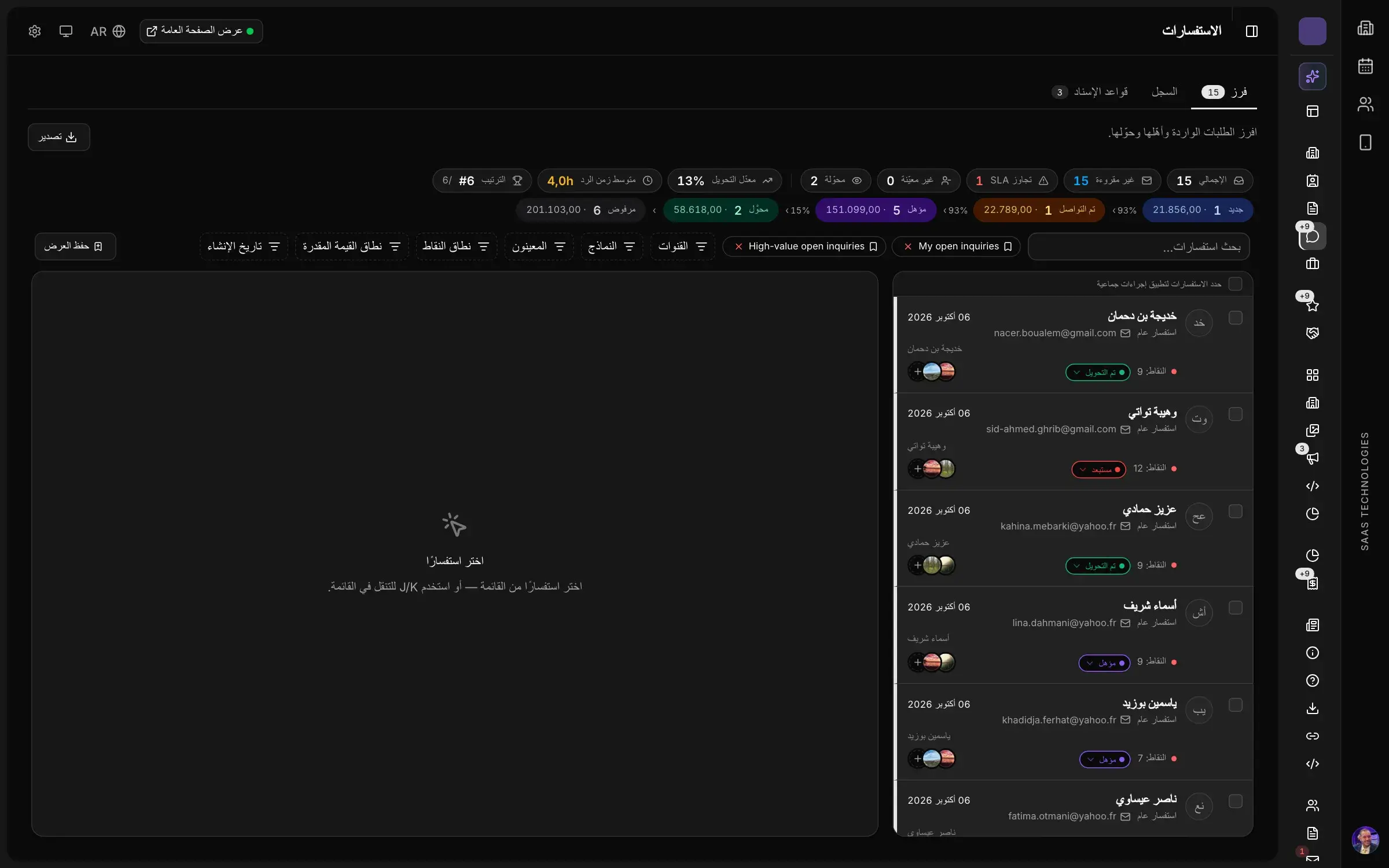Viewport: 1389px width, 868px height.
Task: Switch to the السجل log tab
Action: [x=1164, y=92]
